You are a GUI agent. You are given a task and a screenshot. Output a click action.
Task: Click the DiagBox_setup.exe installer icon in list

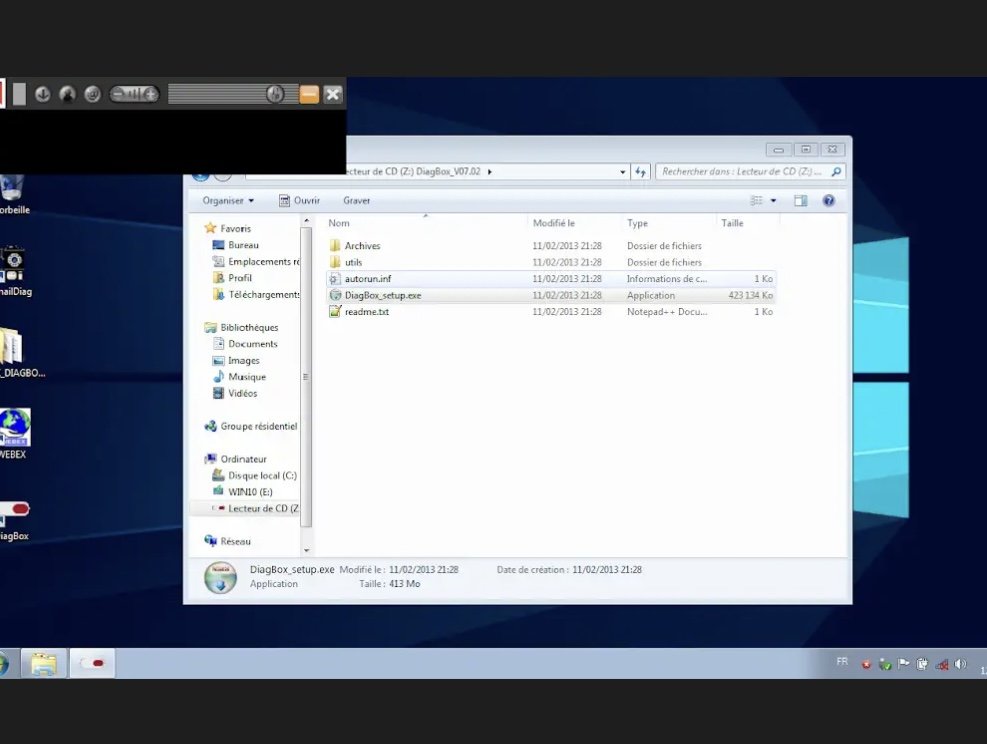pyautogui.click(x=335, y=295)
